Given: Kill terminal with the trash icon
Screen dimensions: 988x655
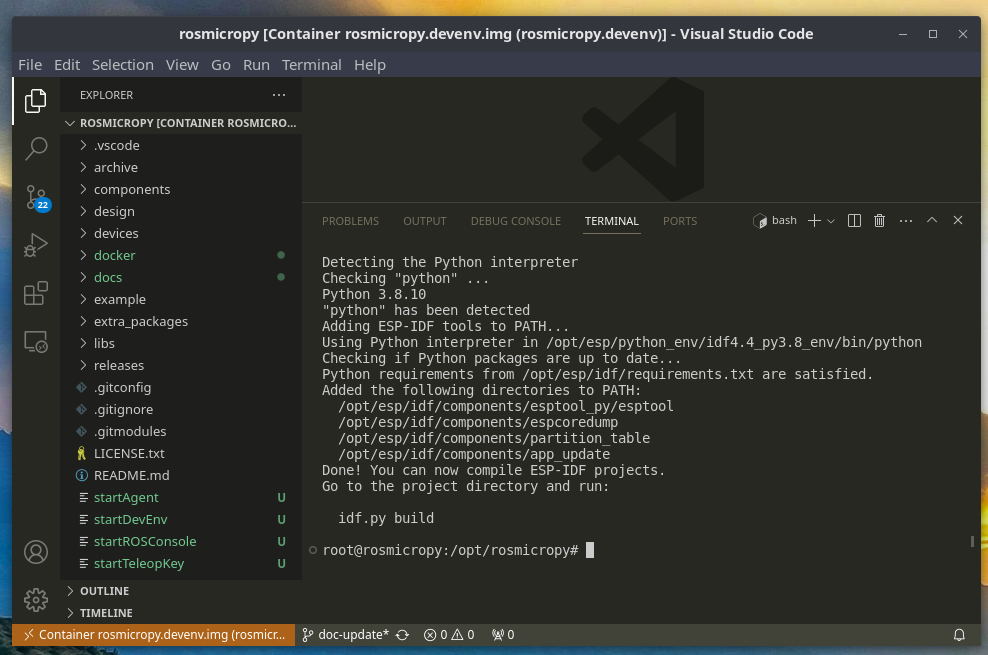Looking at the screenshot, I should tap(880, 220).
